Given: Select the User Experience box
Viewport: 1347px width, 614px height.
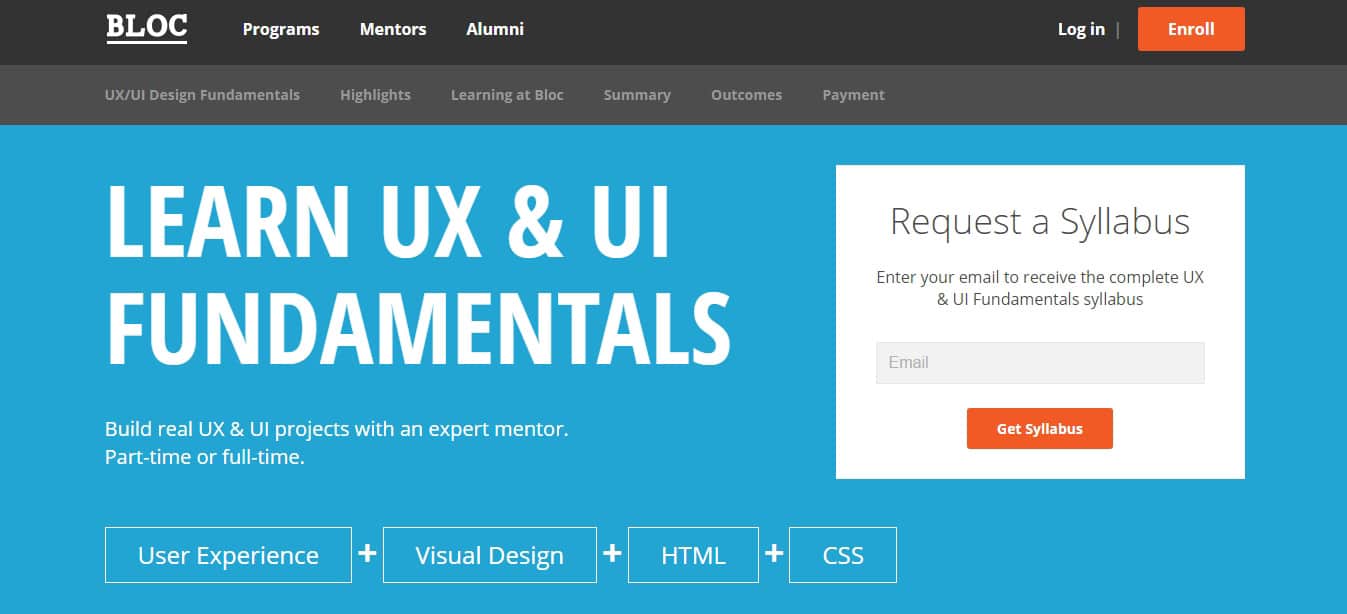Looking at the screenshot, I should click(x=228, y=555).
